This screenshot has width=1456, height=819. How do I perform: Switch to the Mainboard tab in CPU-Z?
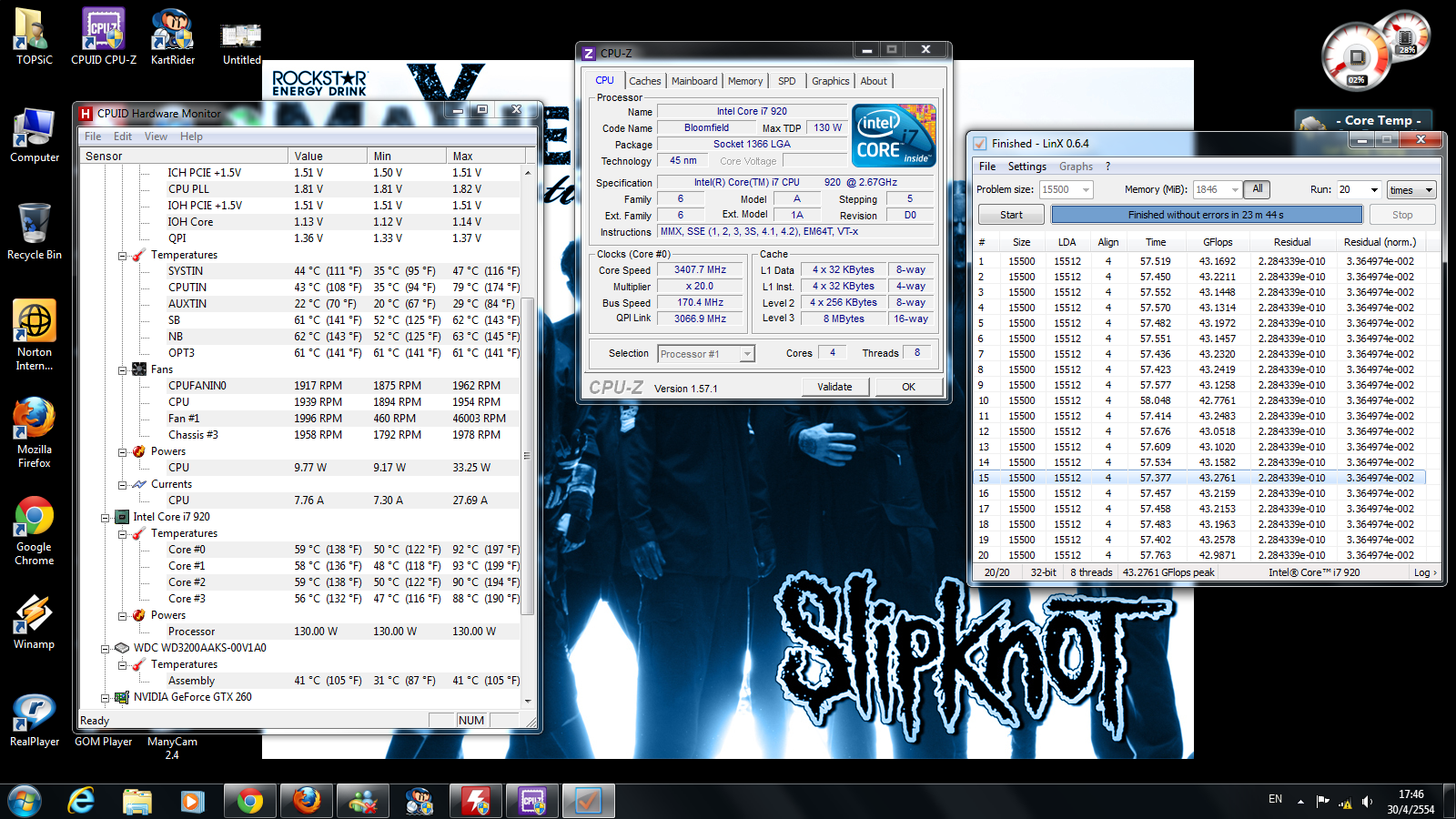(x=694, y=81)
